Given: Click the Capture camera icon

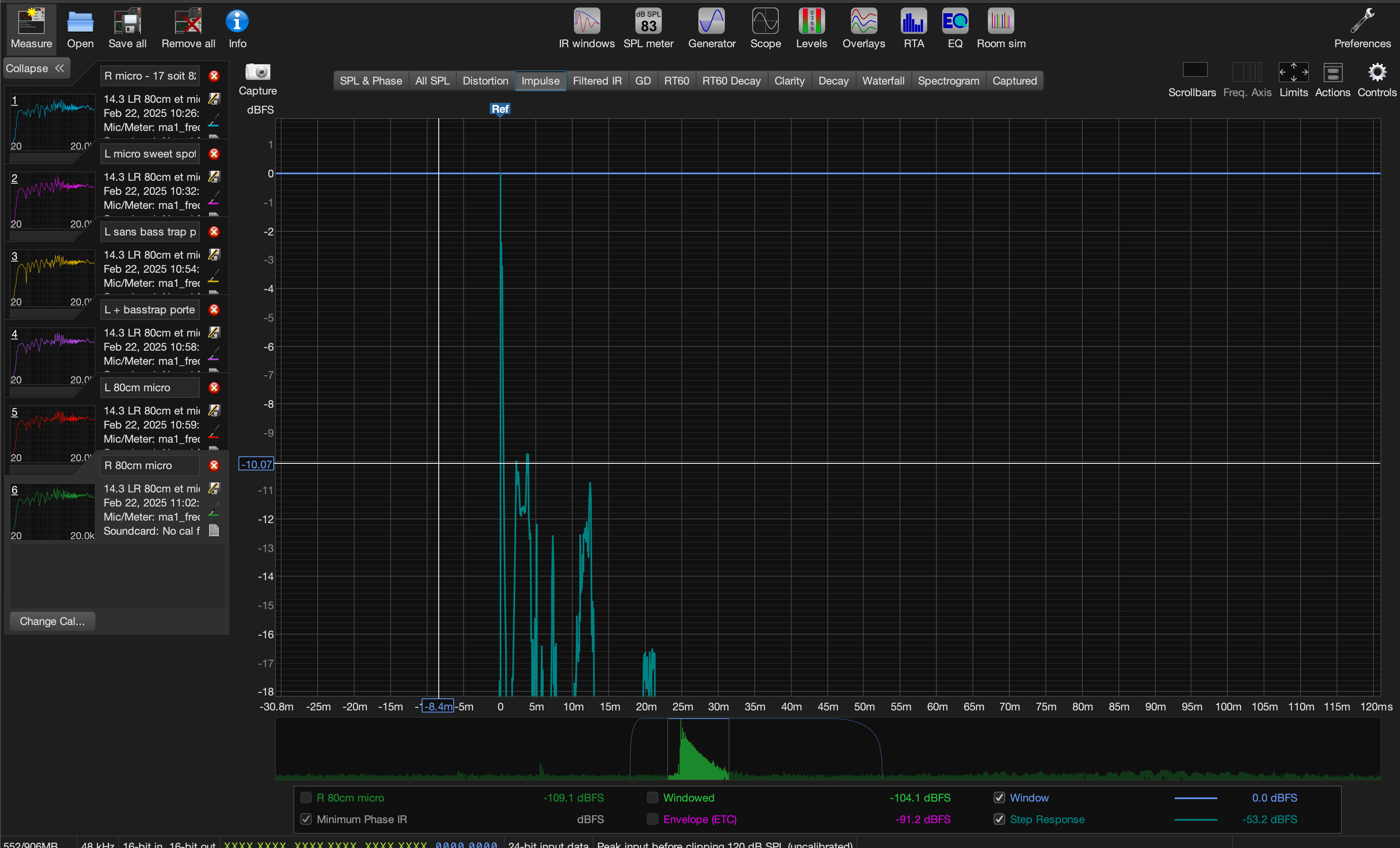Looking at the screenshot, I should (258, 72).
